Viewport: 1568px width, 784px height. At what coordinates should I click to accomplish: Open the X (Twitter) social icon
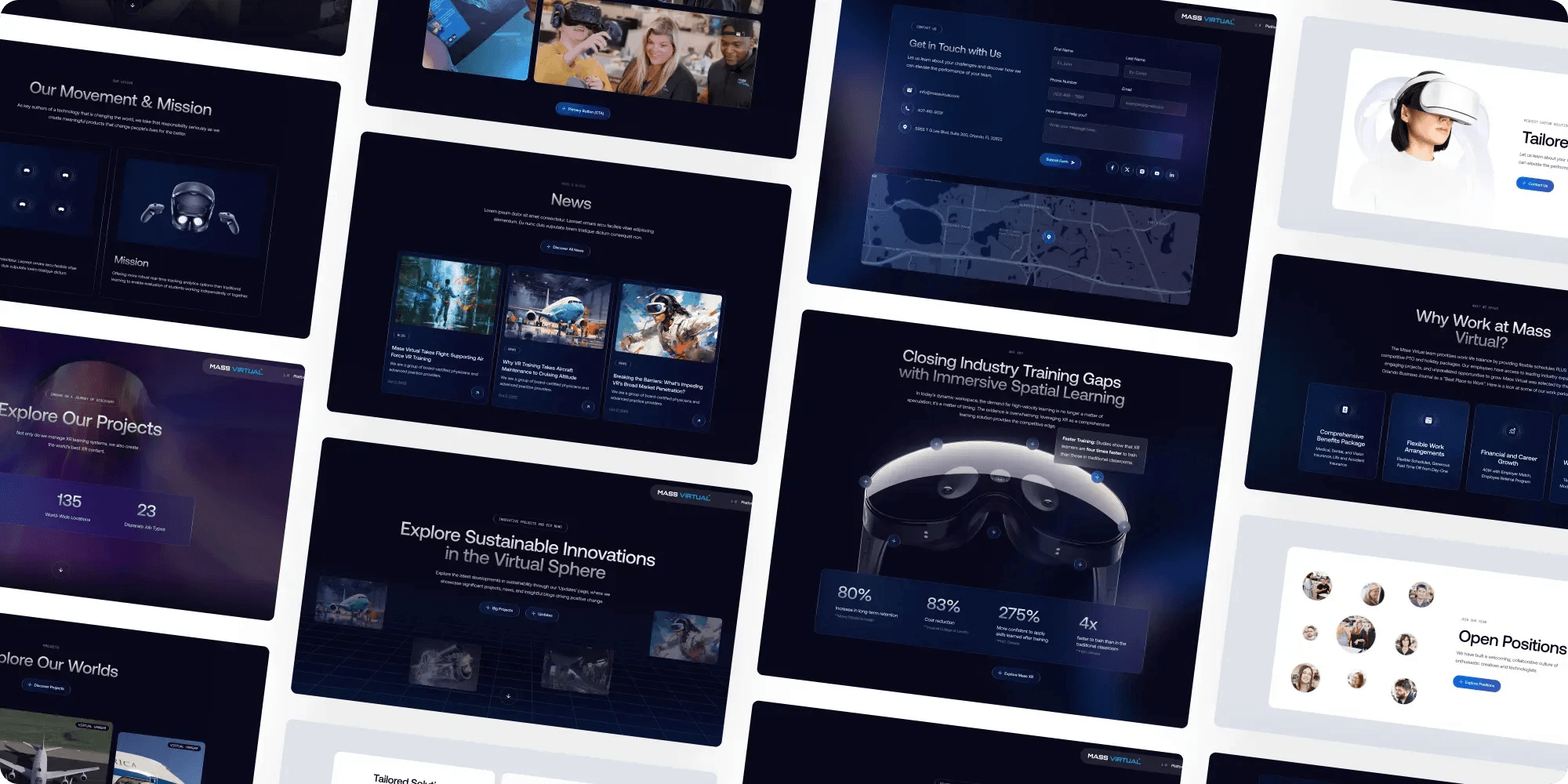(x=1127, y=169)
